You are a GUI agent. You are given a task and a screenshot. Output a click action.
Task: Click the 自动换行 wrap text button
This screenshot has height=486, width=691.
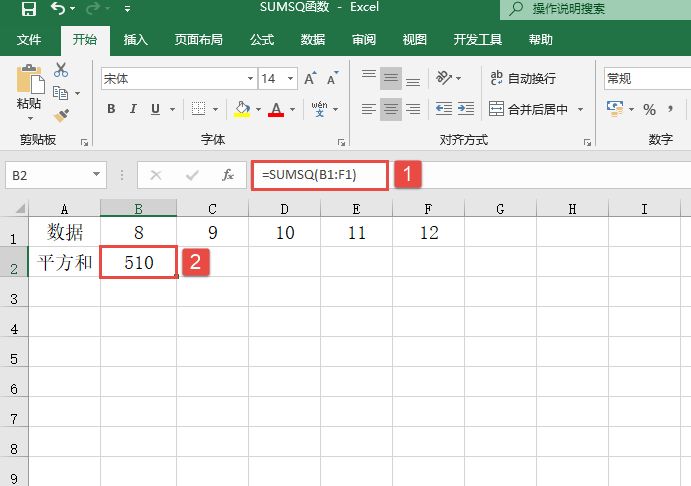tap(522, 78)
